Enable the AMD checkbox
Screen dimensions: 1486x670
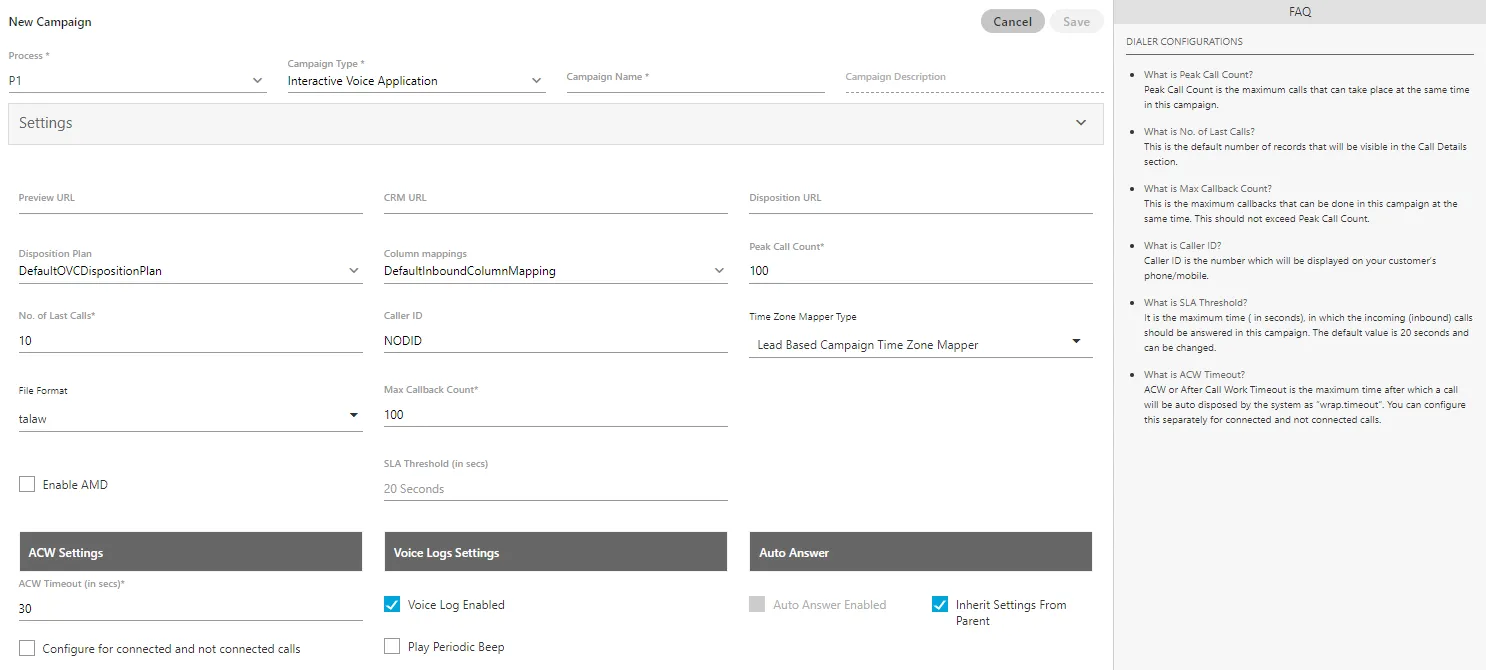[x=27, y=485]
